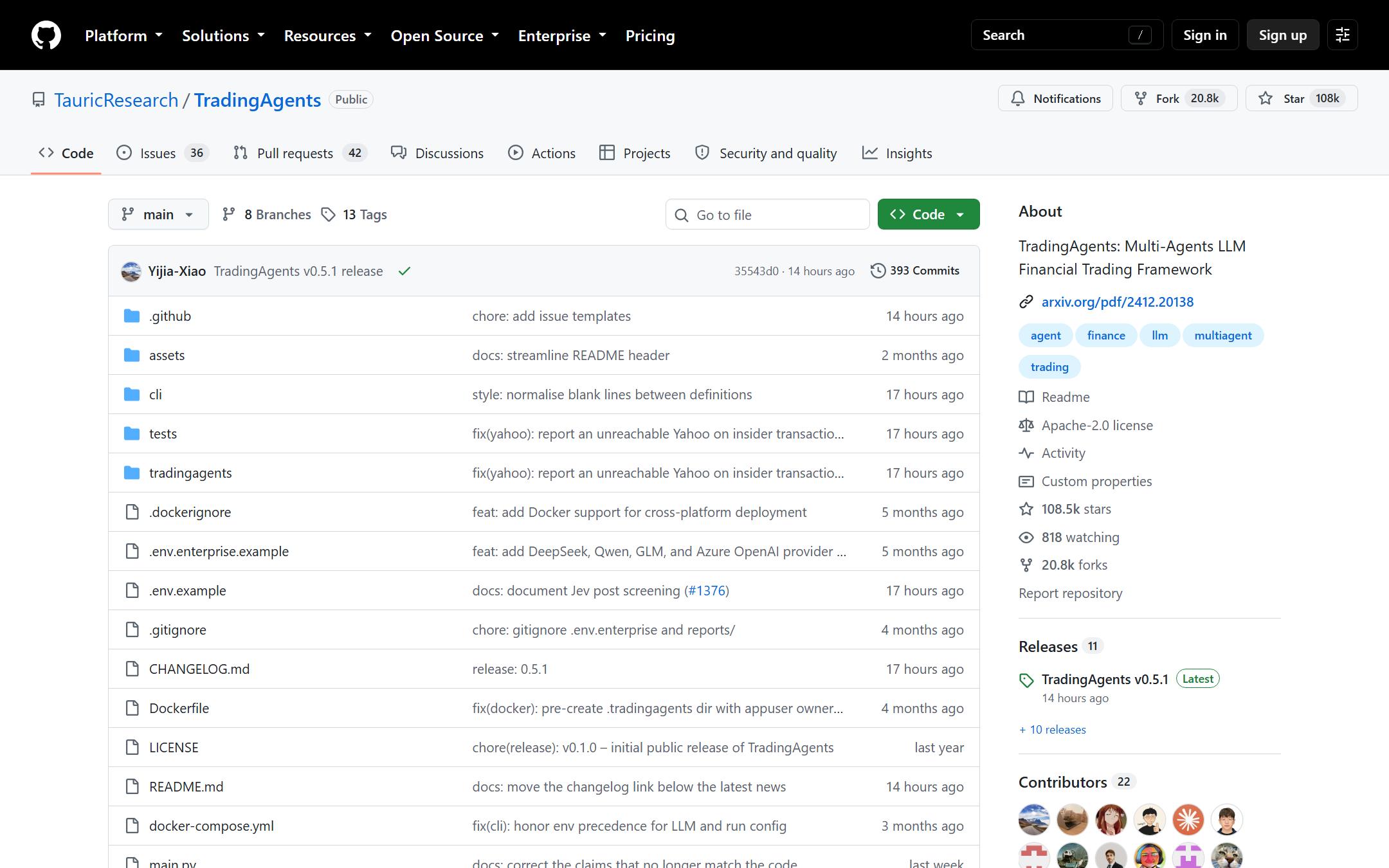Focus the Search field in header
The image size is (1389, 868).
tap(1067, 35)
